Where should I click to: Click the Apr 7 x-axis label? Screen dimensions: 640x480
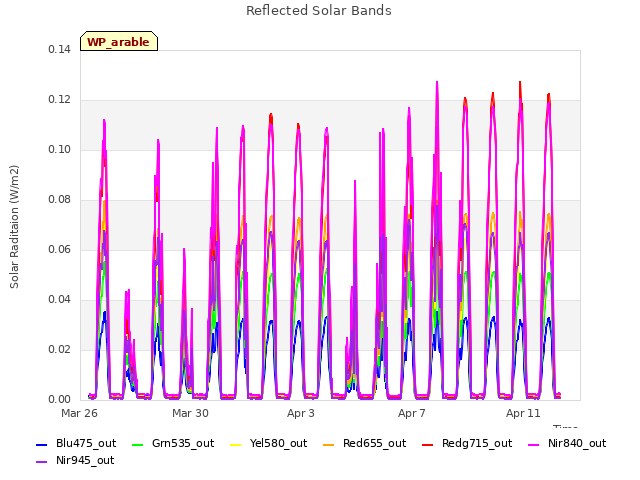pyautogui.click(x=412, y=413)
